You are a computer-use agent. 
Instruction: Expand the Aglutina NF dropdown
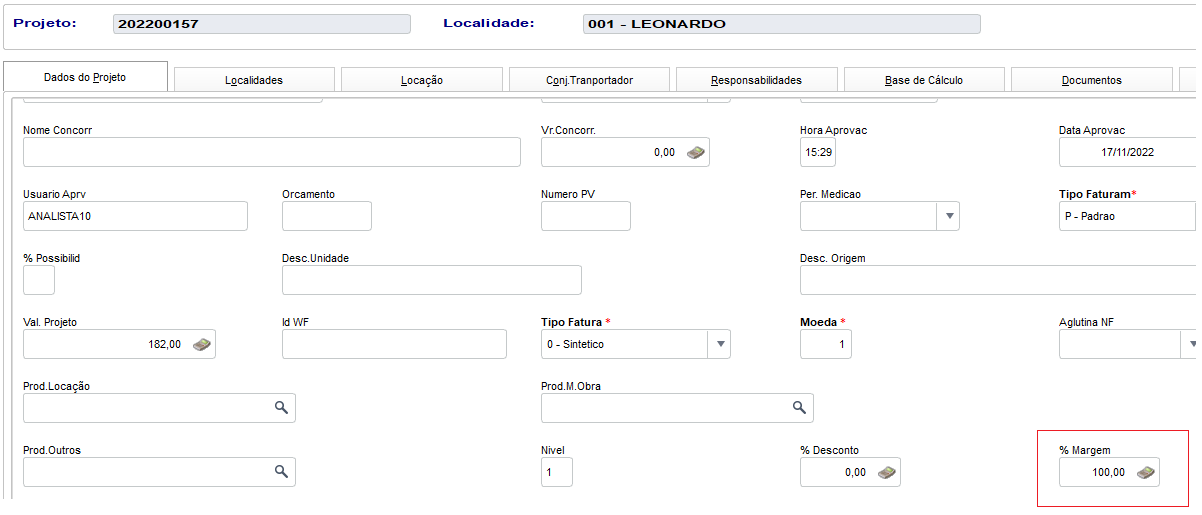coord(1190,344)
